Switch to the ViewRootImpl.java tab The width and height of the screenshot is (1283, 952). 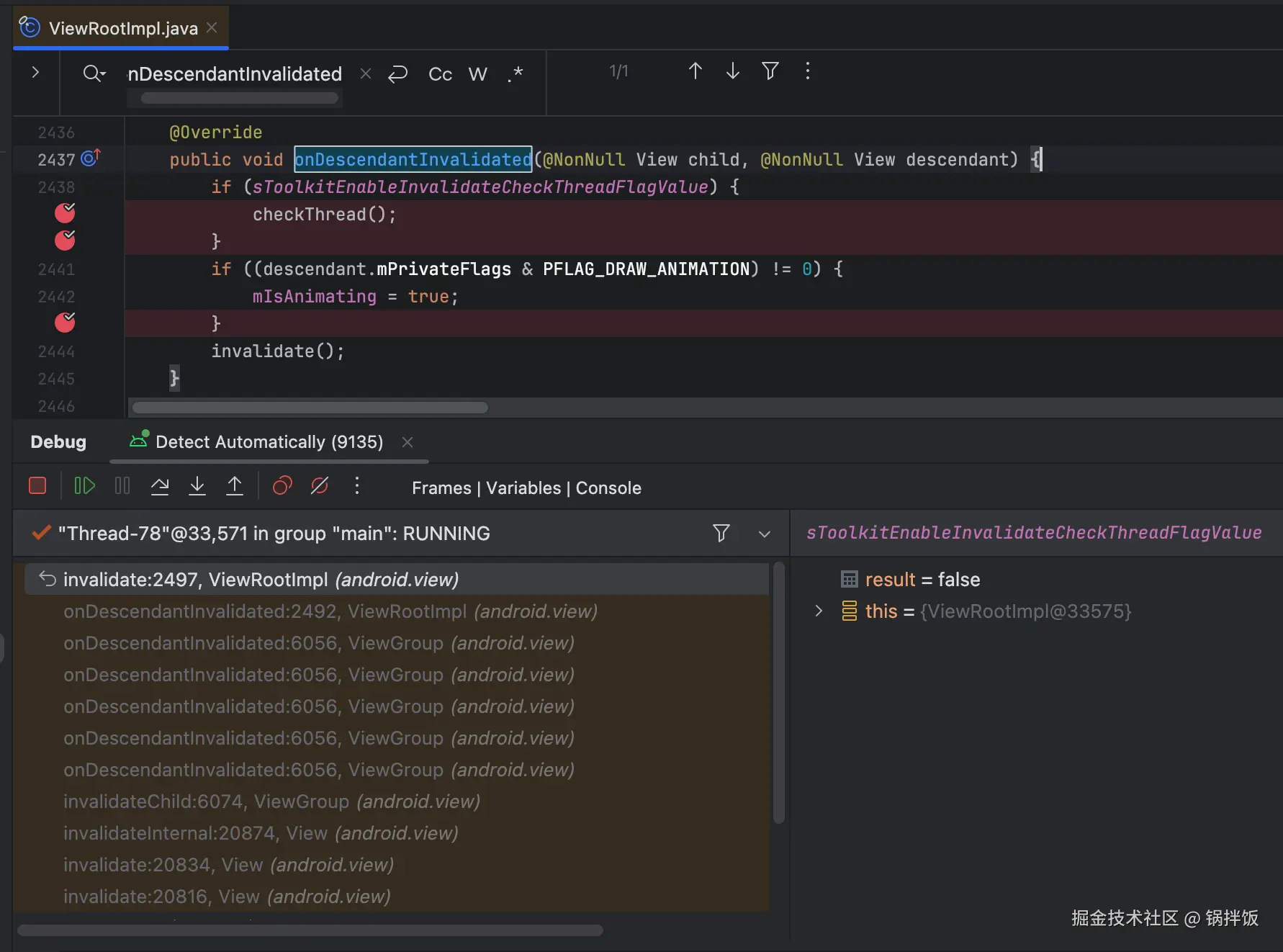click(x=122, y=28)
